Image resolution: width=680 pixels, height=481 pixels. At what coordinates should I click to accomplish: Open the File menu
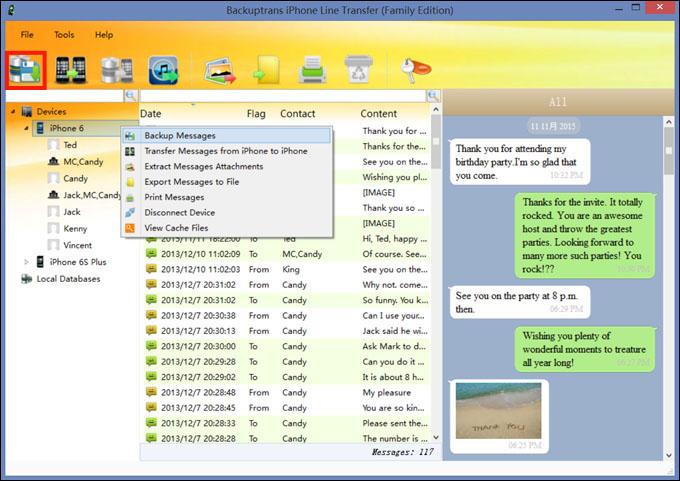tap(27, 35)
